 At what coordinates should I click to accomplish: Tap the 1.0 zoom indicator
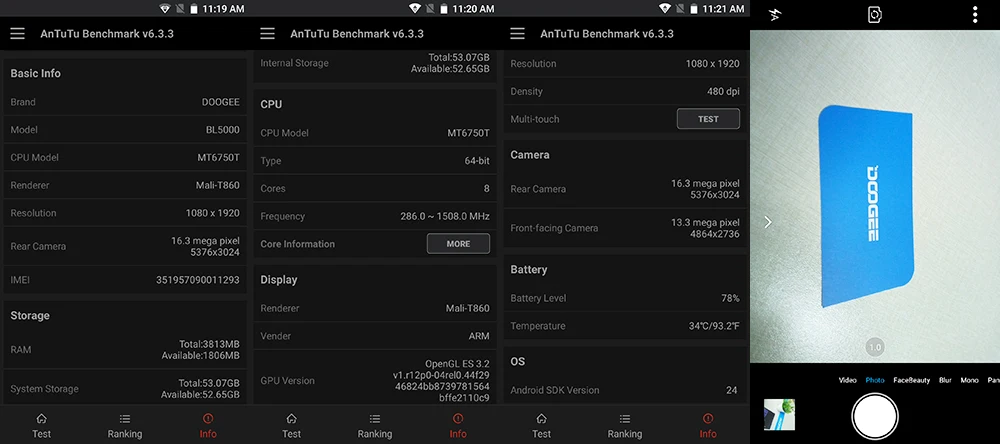tap(874, 348)
